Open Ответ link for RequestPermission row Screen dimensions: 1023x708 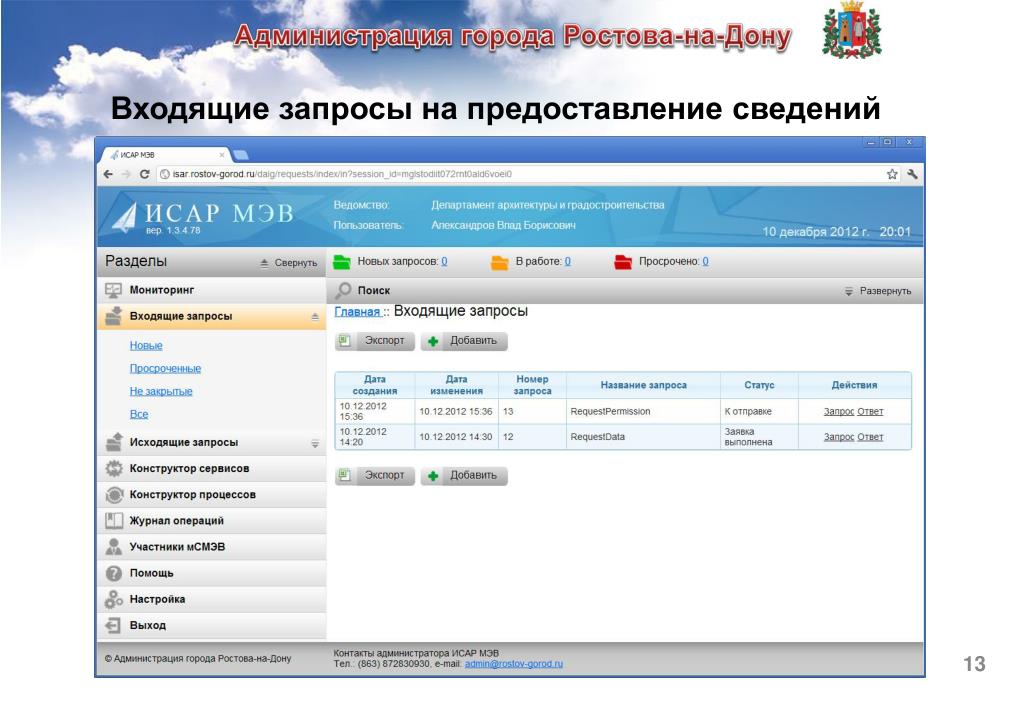pyautogui.click(x=870, y=411)
